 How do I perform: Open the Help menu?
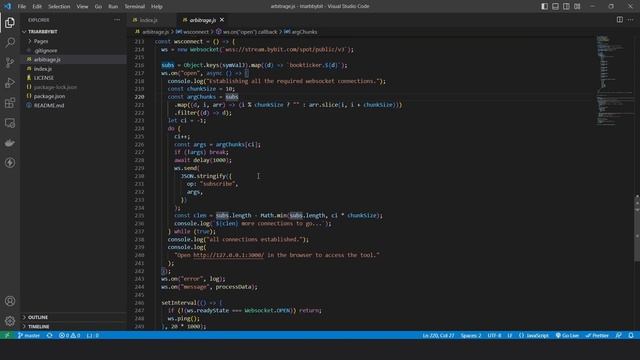pos(157,7)
